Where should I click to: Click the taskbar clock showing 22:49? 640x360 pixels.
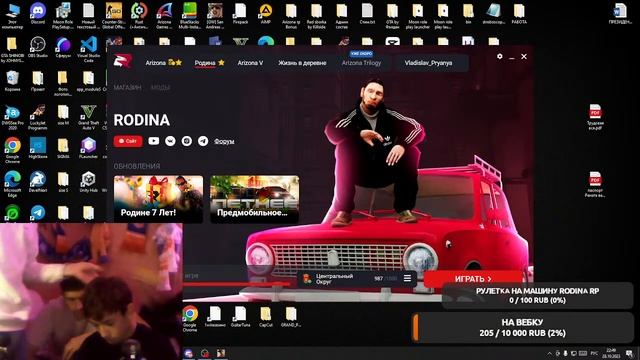click(611, 353)
